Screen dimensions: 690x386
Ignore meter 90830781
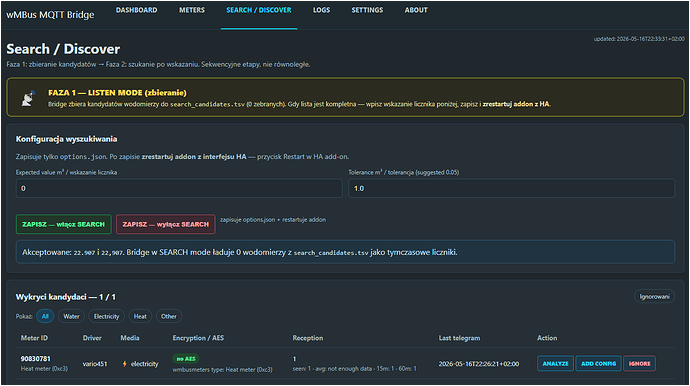coord(639,364)
